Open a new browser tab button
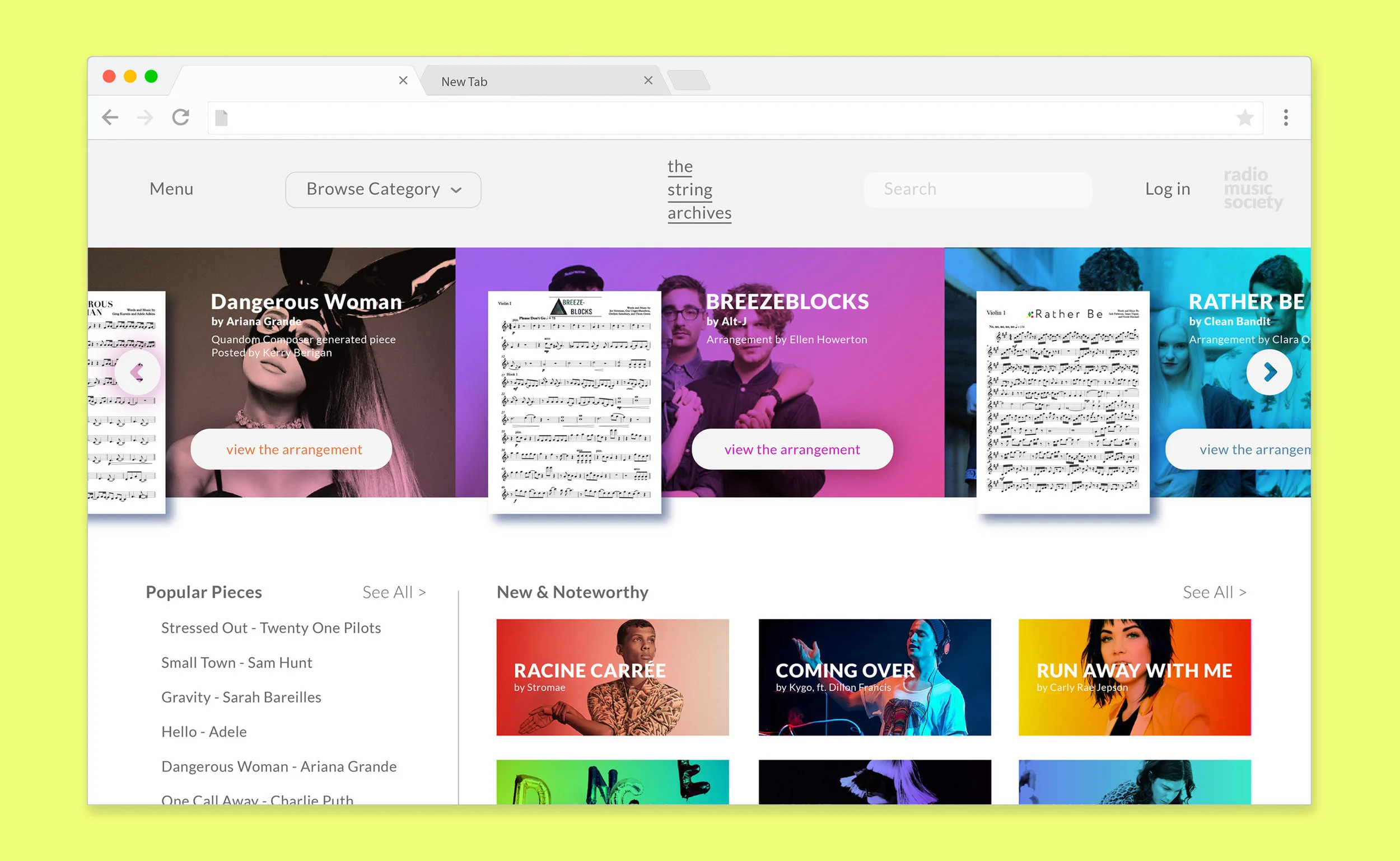The image size is (1400, 861). pyautogui.click(x=689, y=80)
